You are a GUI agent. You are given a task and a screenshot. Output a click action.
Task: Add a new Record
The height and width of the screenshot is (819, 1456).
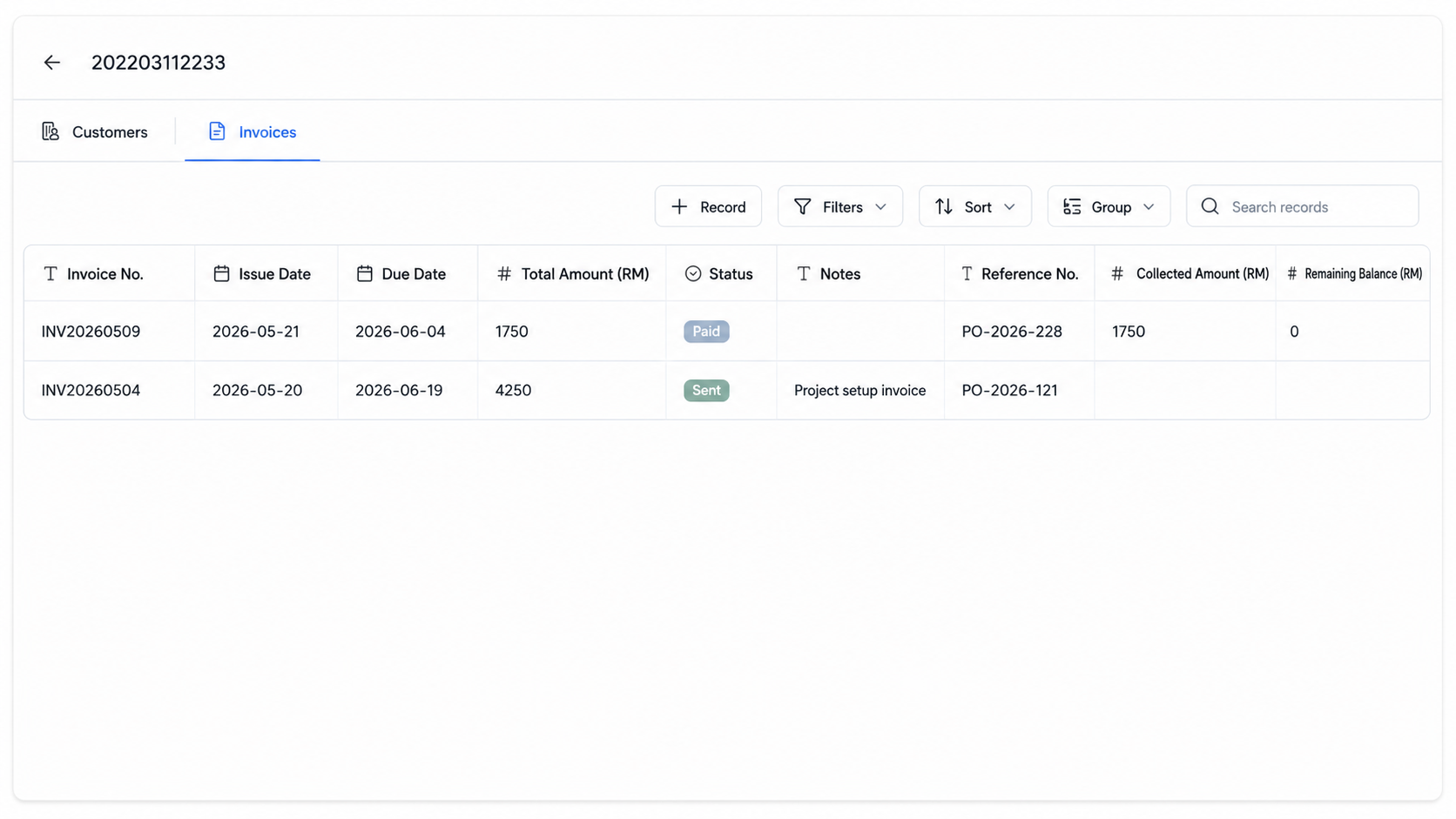(708, 206)
